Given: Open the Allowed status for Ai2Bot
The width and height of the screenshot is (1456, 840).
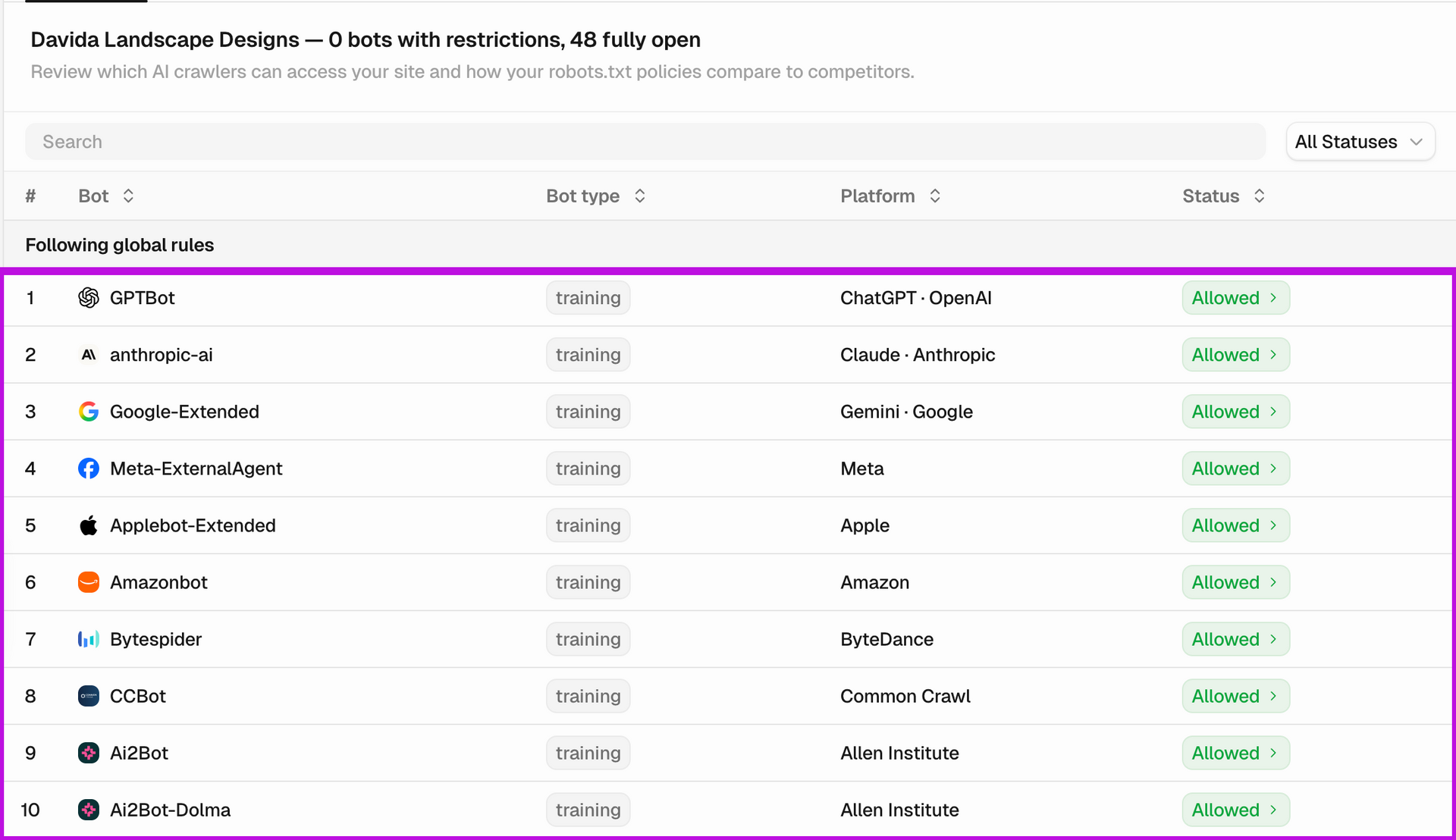Looking at the screenshot, I should click(1235, 753).
